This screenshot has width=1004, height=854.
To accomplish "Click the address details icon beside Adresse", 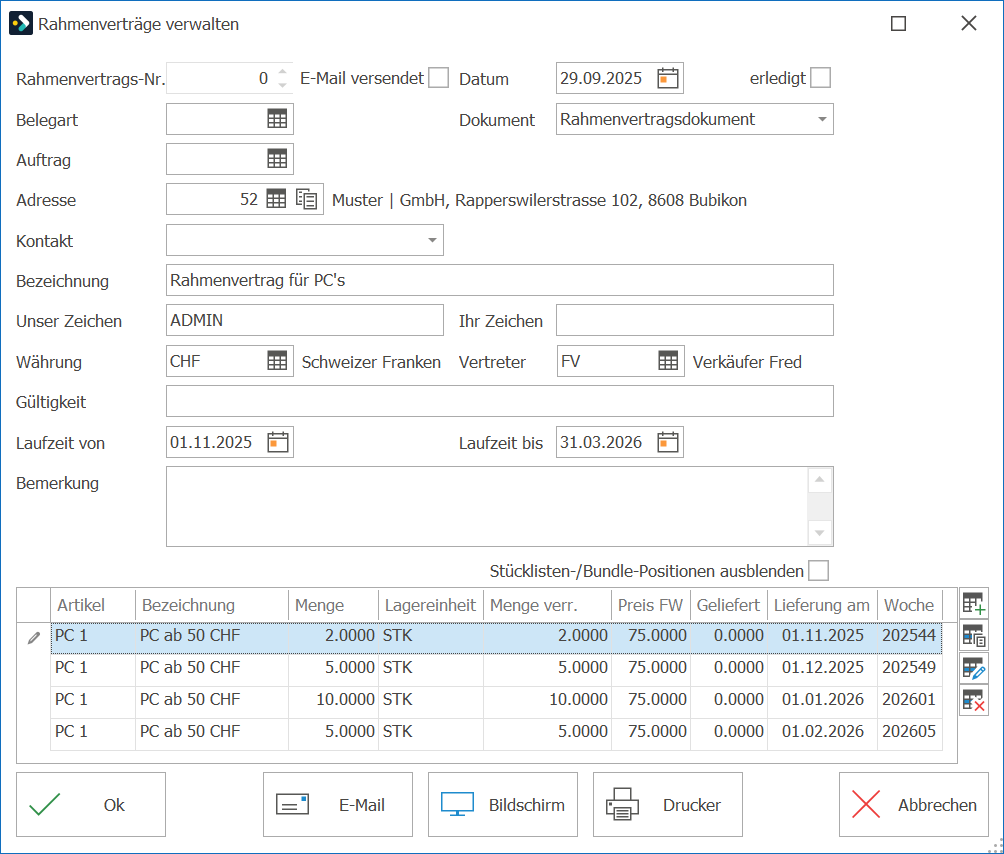I will [307, 199].
